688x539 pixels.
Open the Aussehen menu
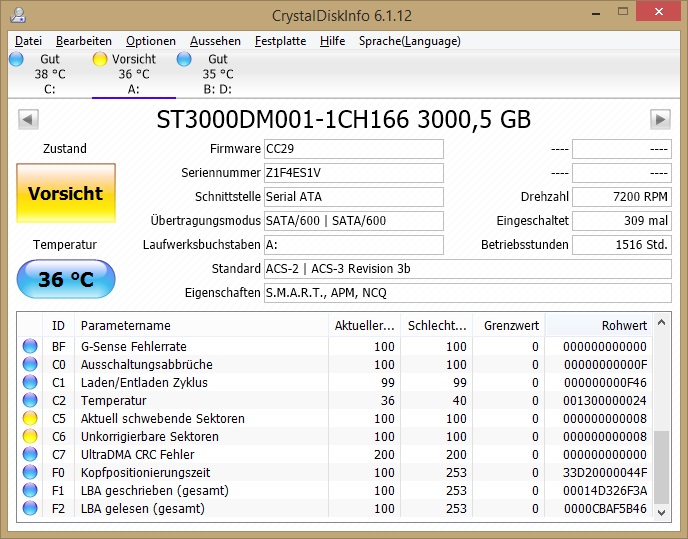click(215, 41)
